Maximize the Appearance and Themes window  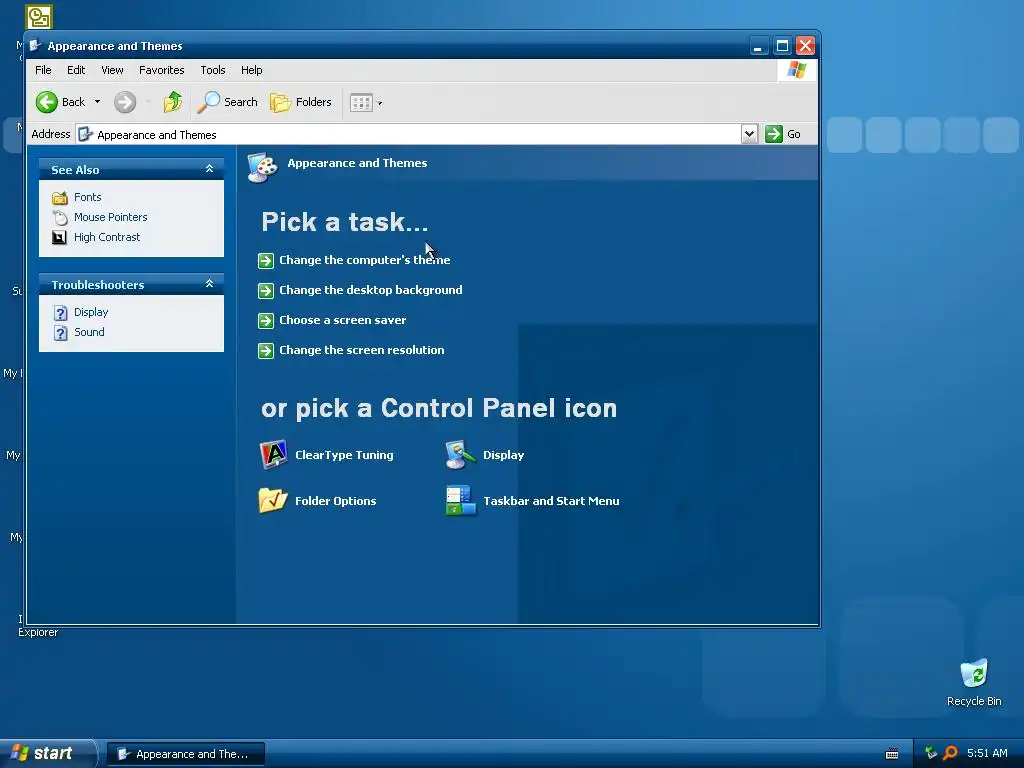tap(782, 46)
